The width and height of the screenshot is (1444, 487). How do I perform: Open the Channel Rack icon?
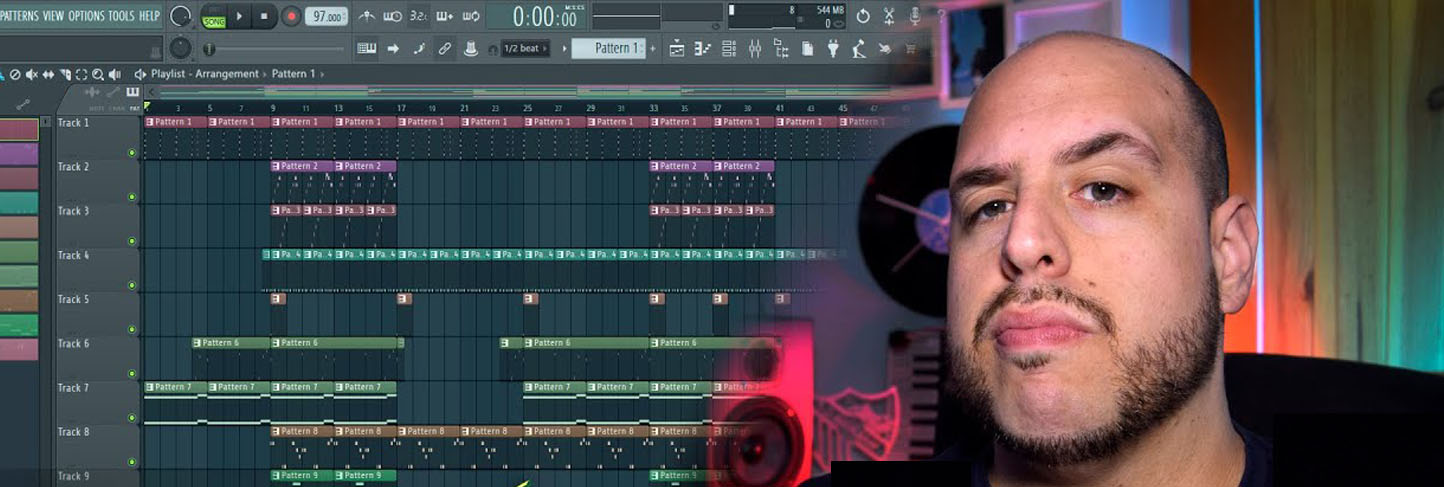tap(729, 48)
